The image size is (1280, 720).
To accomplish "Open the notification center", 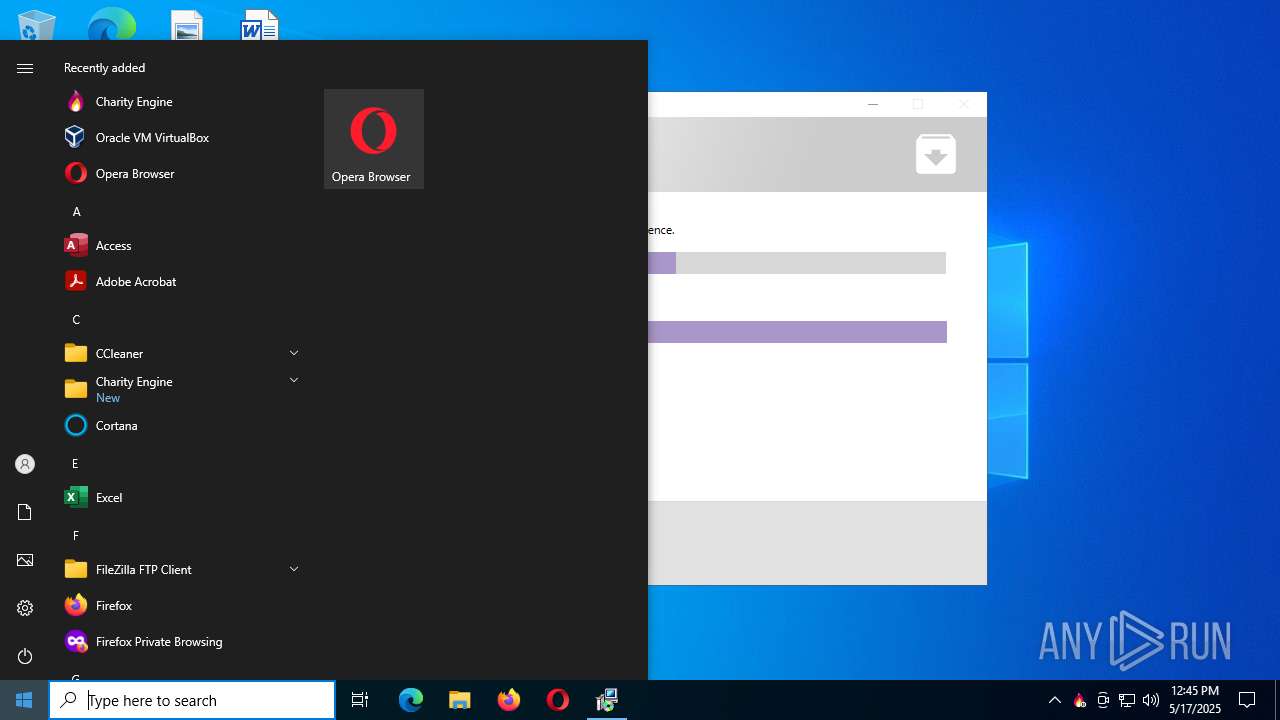I will 1247,700.
